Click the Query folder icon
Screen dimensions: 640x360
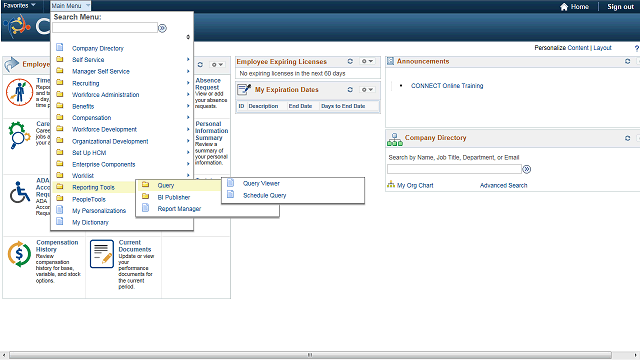click(145, 184)
